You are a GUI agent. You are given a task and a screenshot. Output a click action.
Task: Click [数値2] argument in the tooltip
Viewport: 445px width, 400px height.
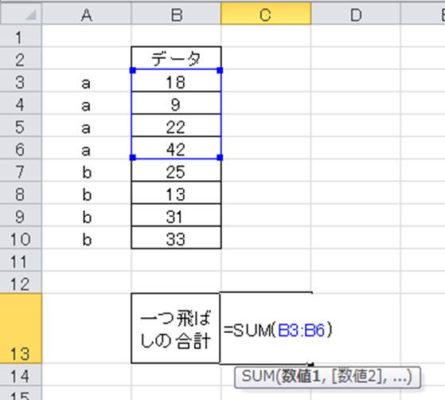358,377
